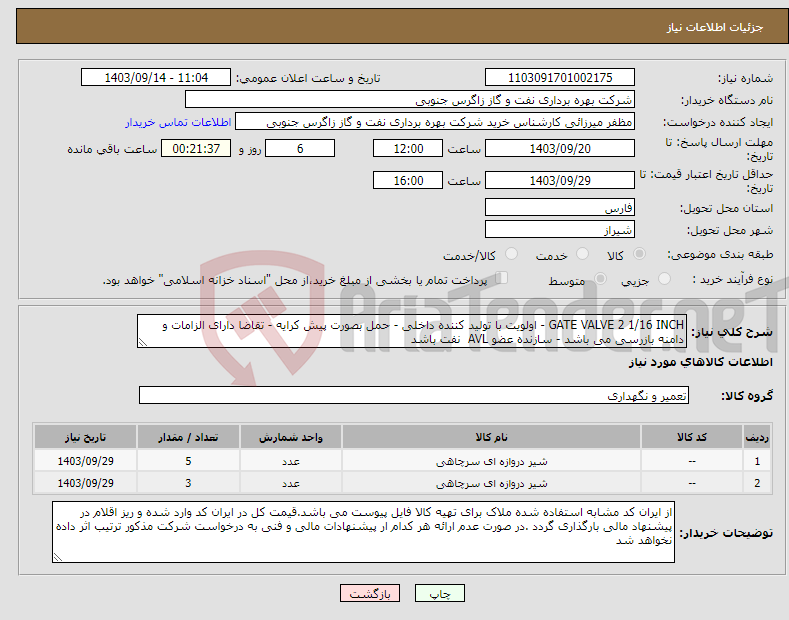Image resolution: width=789 pixels, height=620 pixels.
Task: Click the unit عدد in row 1
Action: [x=291, y=461]
